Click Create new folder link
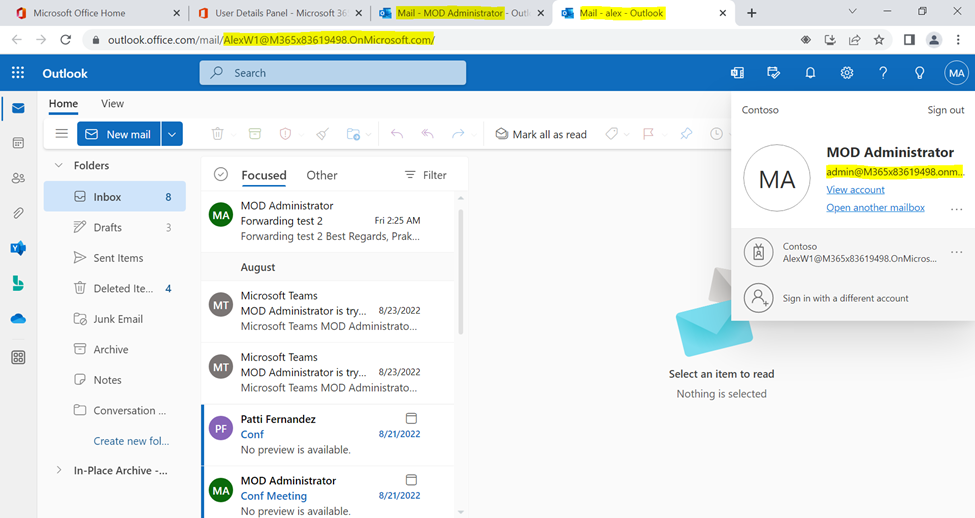Screen dimensions: 975x518 [x=131, y=441]
